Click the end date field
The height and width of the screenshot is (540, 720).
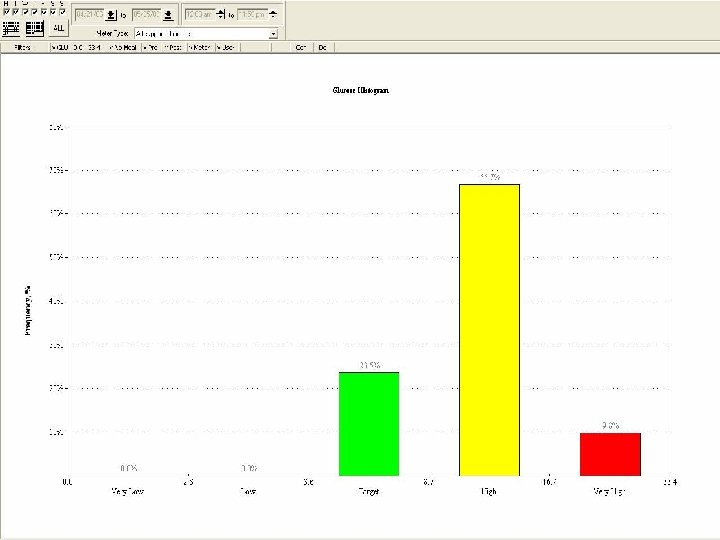click(x=146, y=15)
